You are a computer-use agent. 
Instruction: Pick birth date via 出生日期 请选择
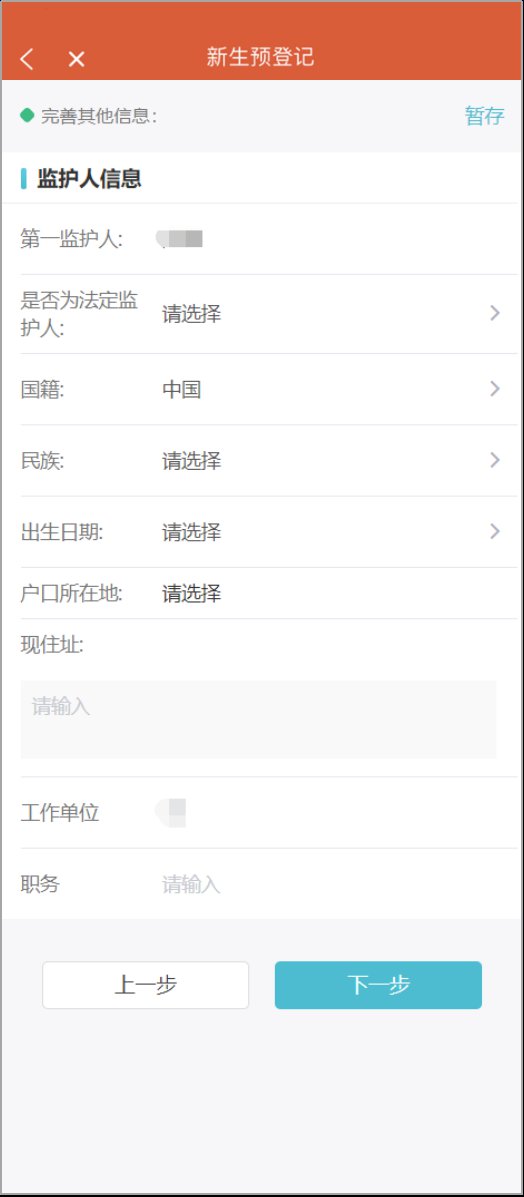click(192, 532)
